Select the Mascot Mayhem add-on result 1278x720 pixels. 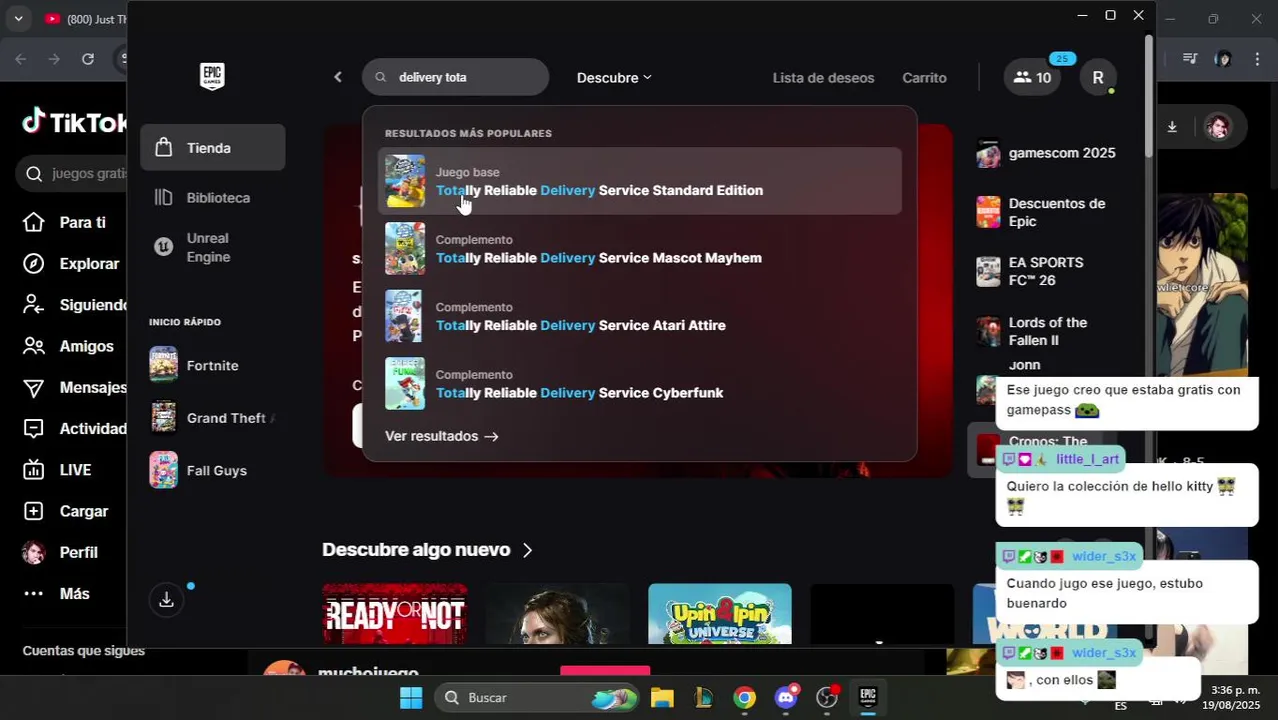click(640, 248)
